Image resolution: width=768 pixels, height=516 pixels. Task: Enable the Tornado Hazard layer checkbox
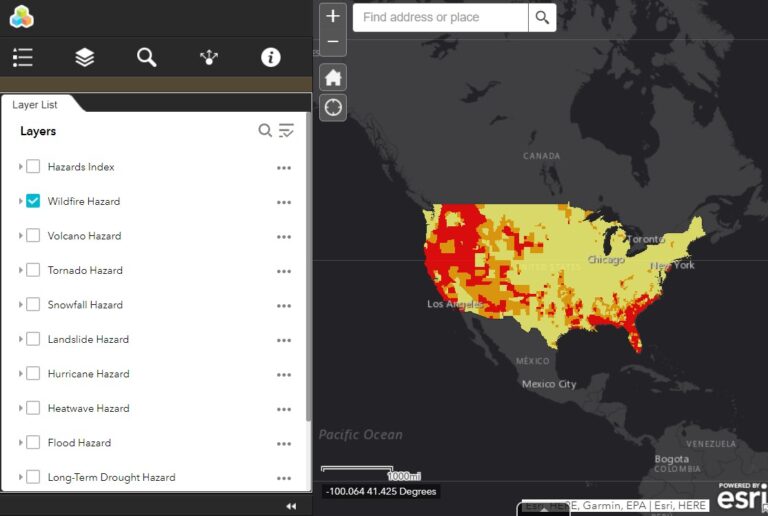(x=33, y=270)
